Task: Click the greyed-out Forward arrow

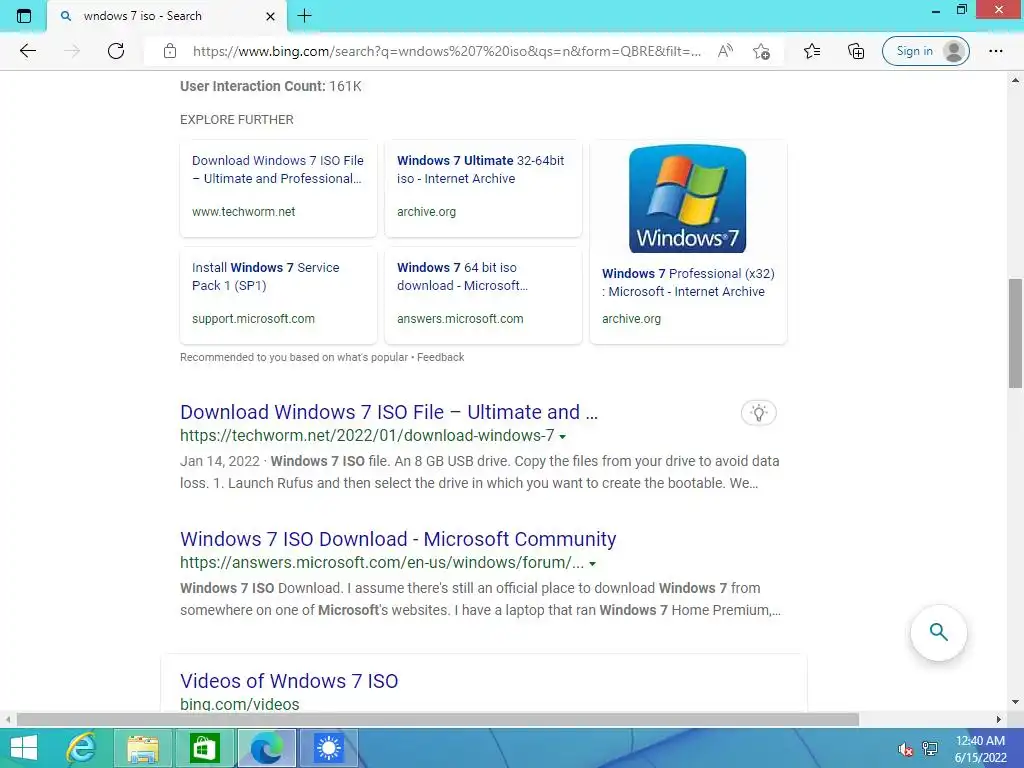Action: point(72,51)
